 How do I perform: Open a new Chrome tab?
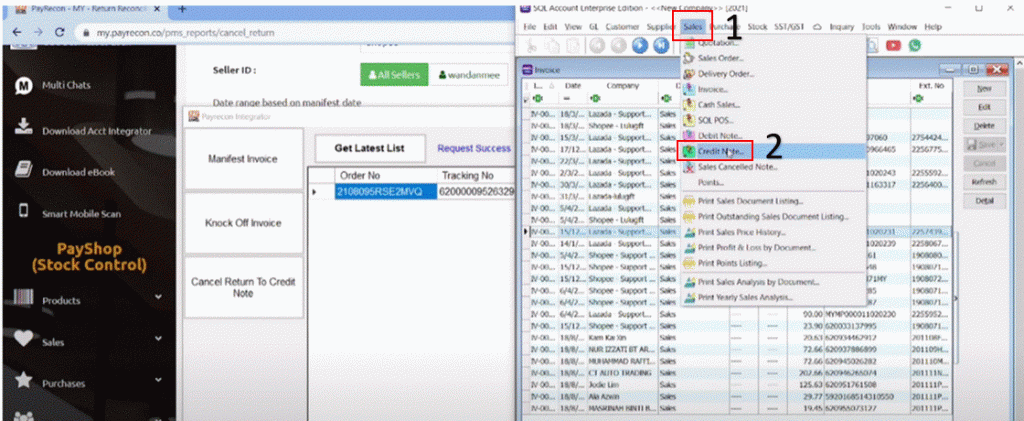point(182,9)
